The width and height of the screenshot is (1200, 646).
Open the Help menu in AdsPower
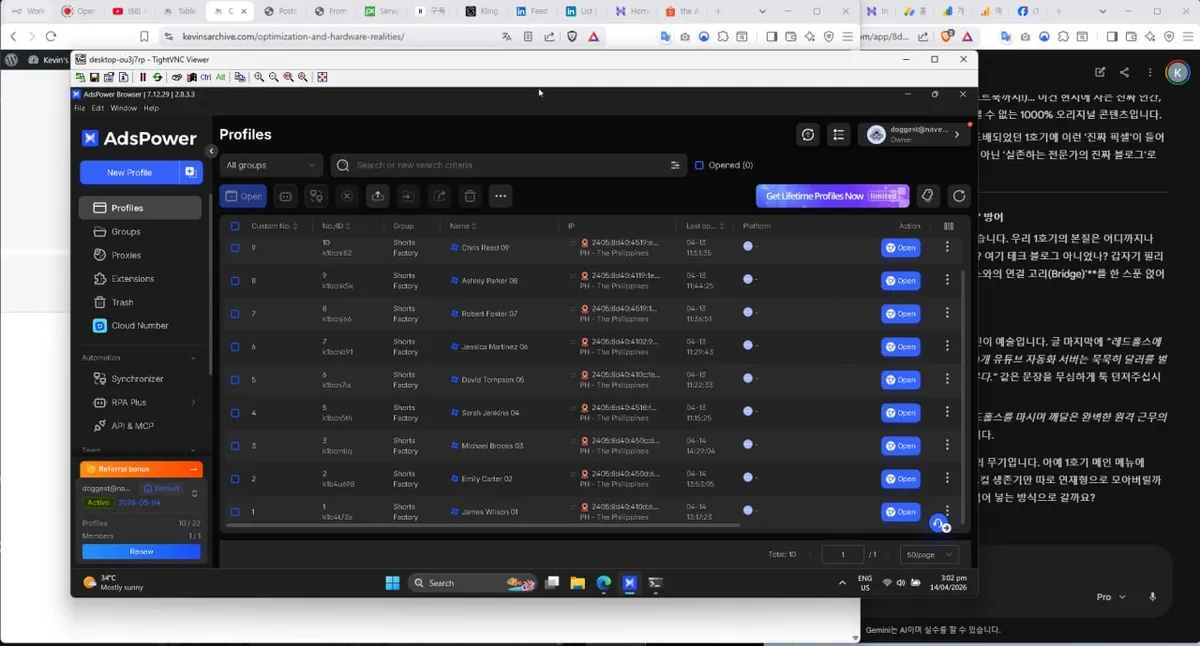[151, 108]
